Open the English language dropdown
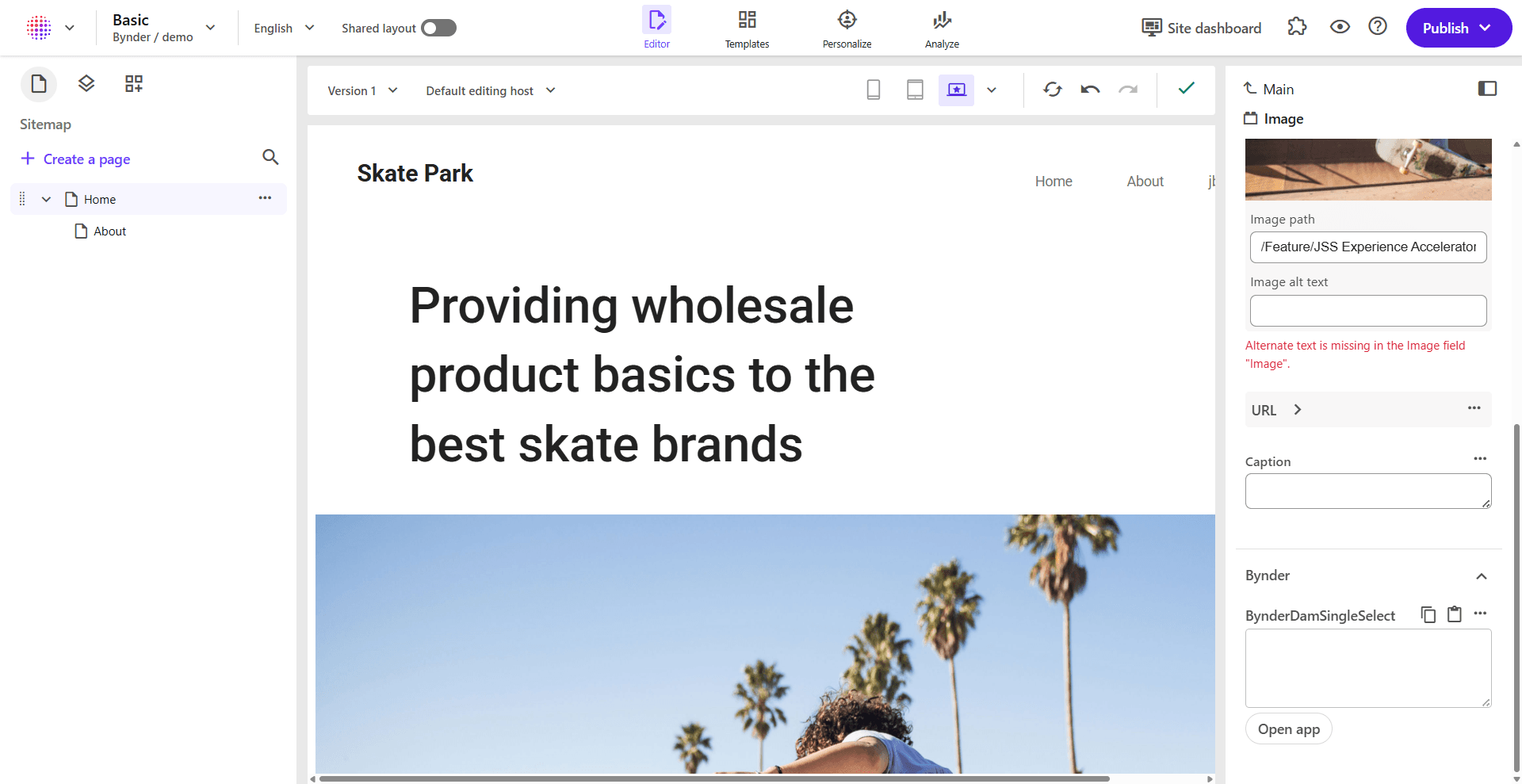1522x784 pixels. point(284,29)
